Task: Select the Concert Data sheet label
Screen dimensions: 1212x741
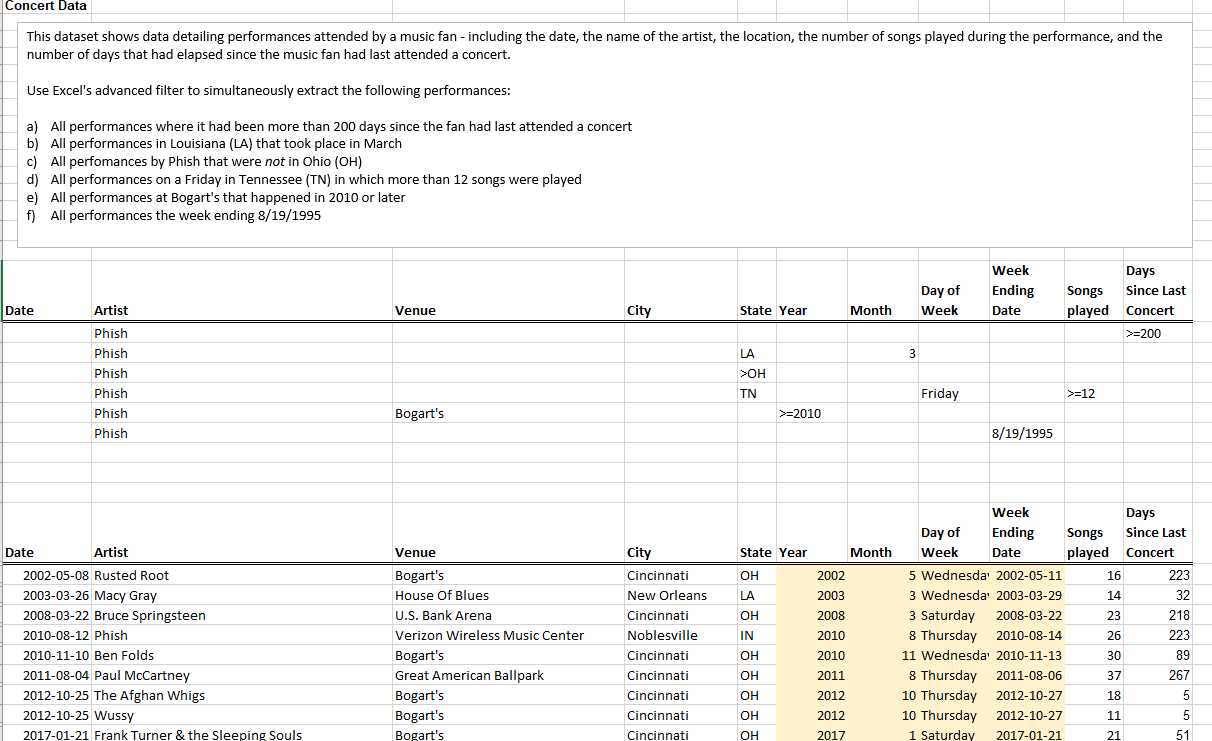Action: tap(46, 7)
